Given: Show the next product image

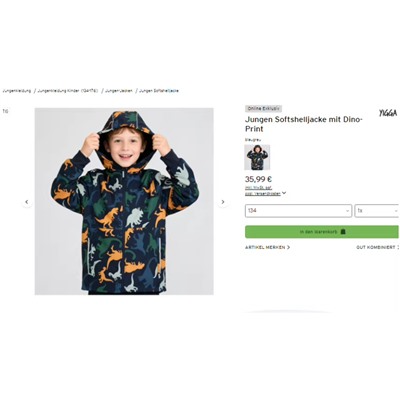Looking at the screenshot, I should 223,202.
